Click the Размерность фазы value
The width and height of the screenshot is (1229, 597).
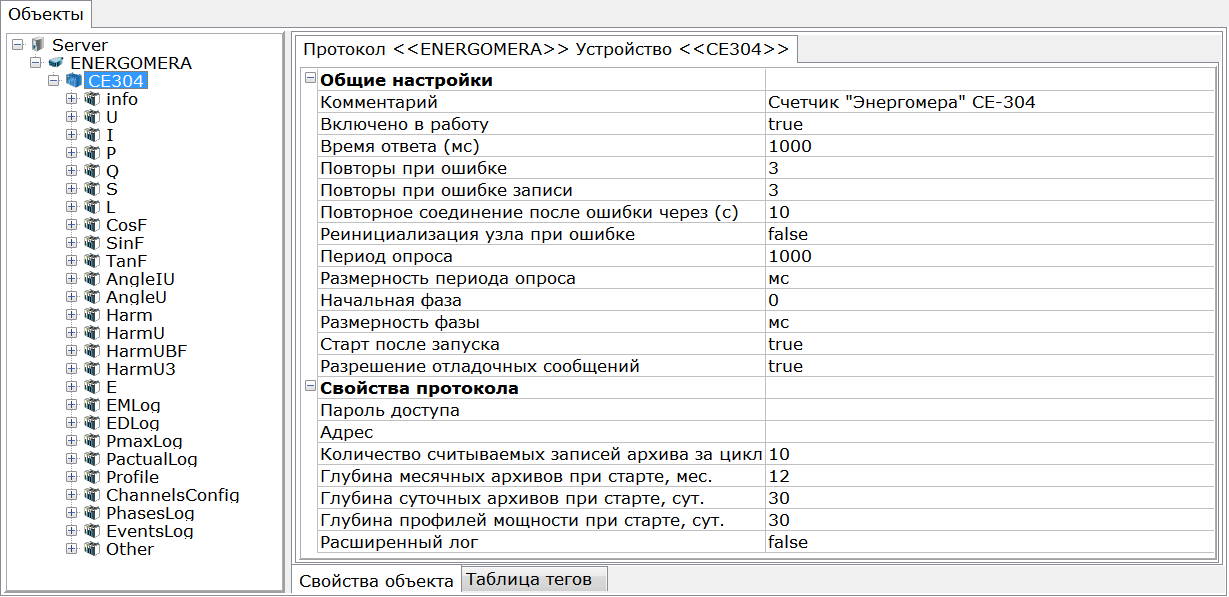coord(991,322)
